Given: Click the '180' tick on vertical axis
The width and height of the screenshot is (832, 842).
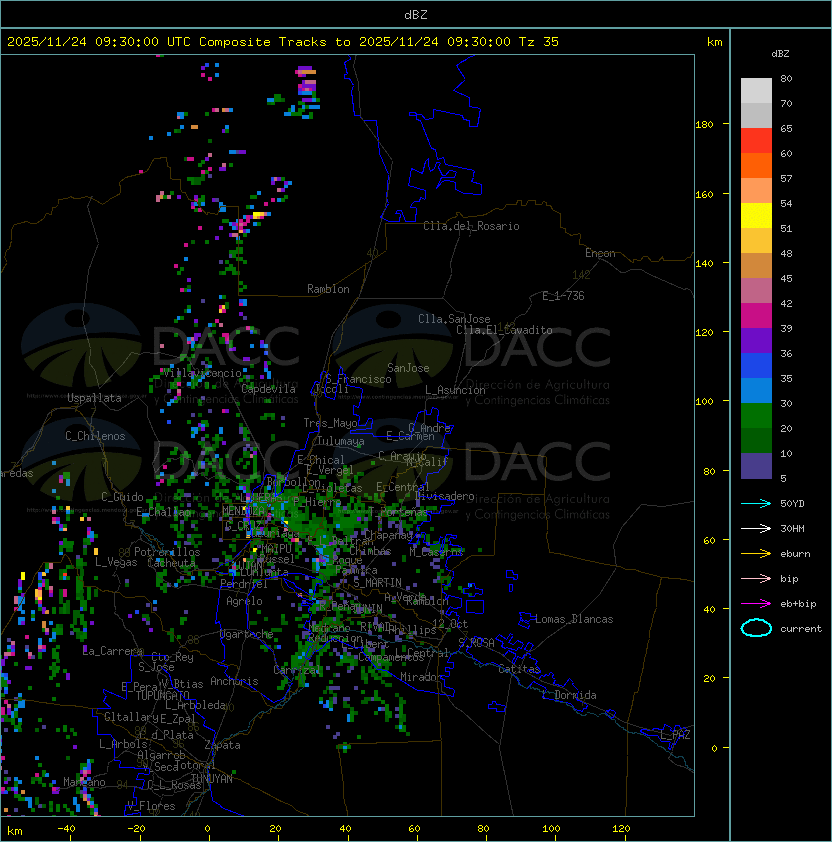Looking at the screenshot, I should click(x=704, y=125).
